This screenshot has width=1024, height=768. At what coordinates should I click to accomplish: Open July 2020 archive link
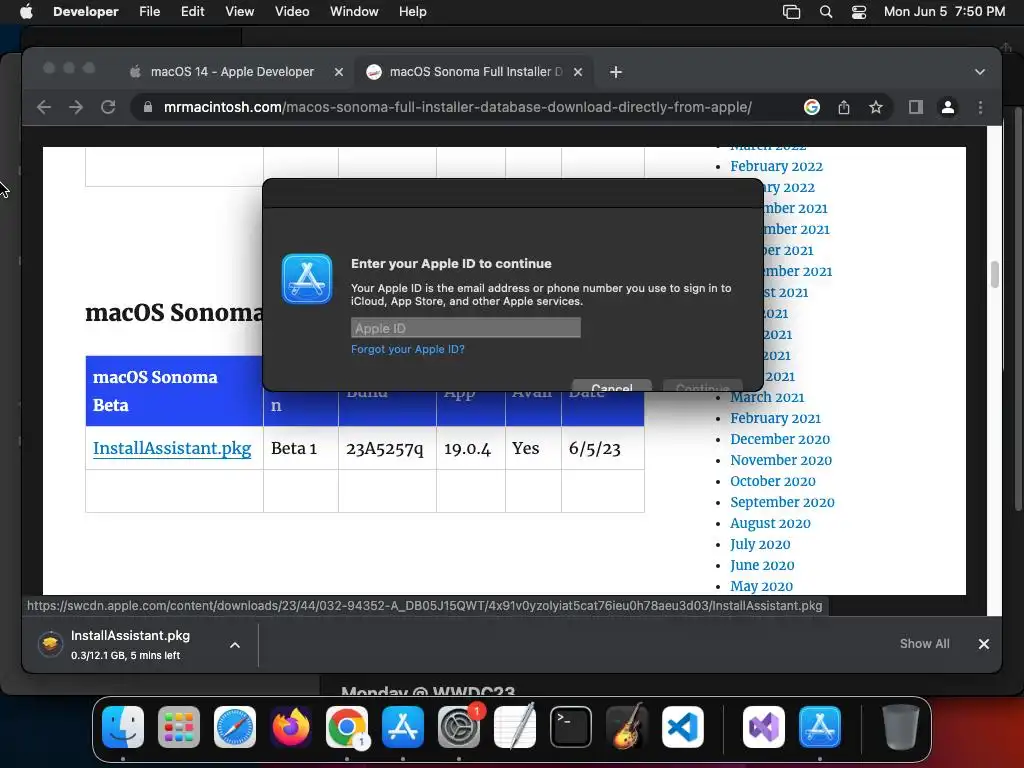click(760, 544)
